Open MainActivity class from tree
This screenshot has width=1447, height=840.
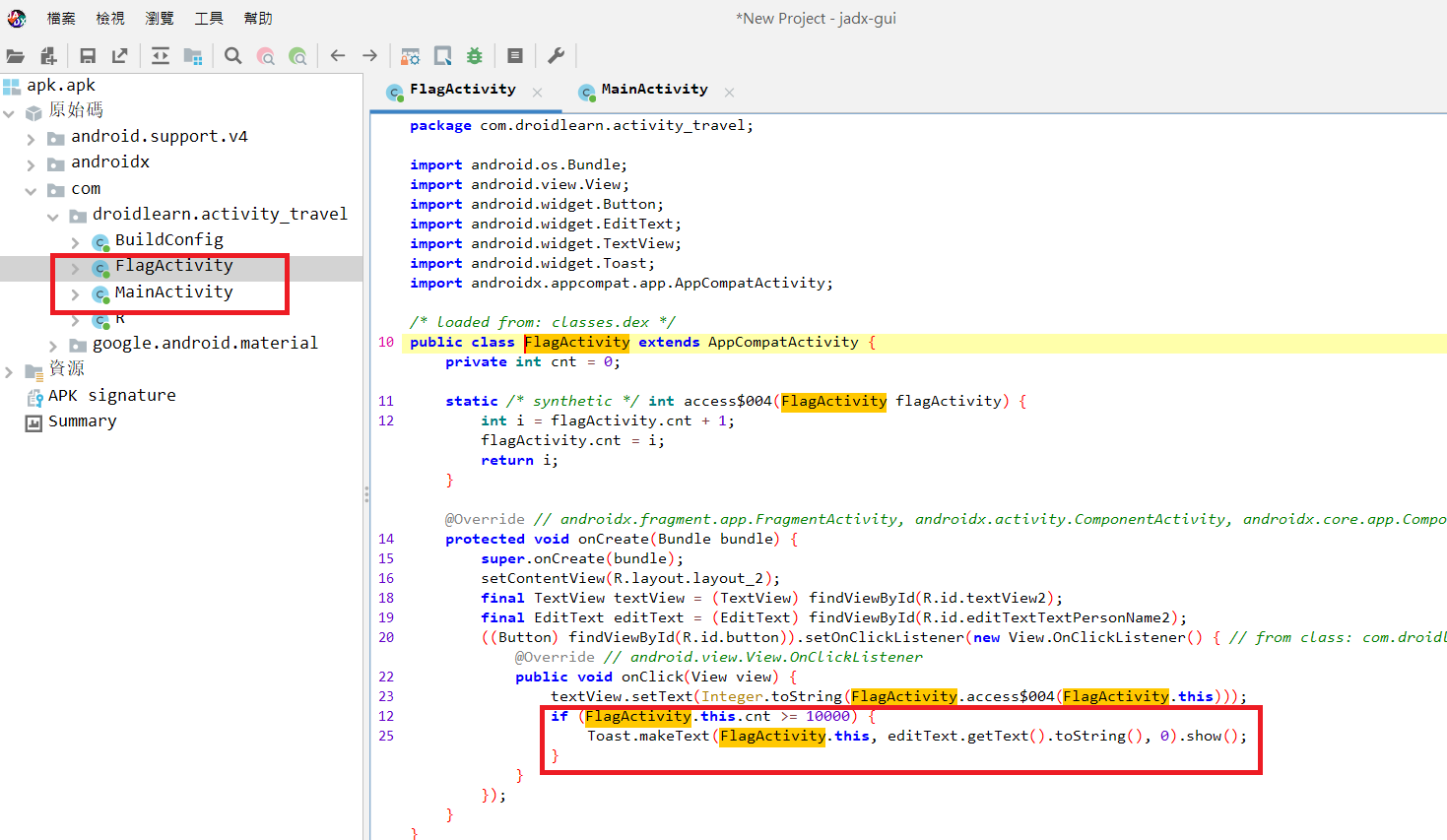pyautogui.click(x=174, y=292)
